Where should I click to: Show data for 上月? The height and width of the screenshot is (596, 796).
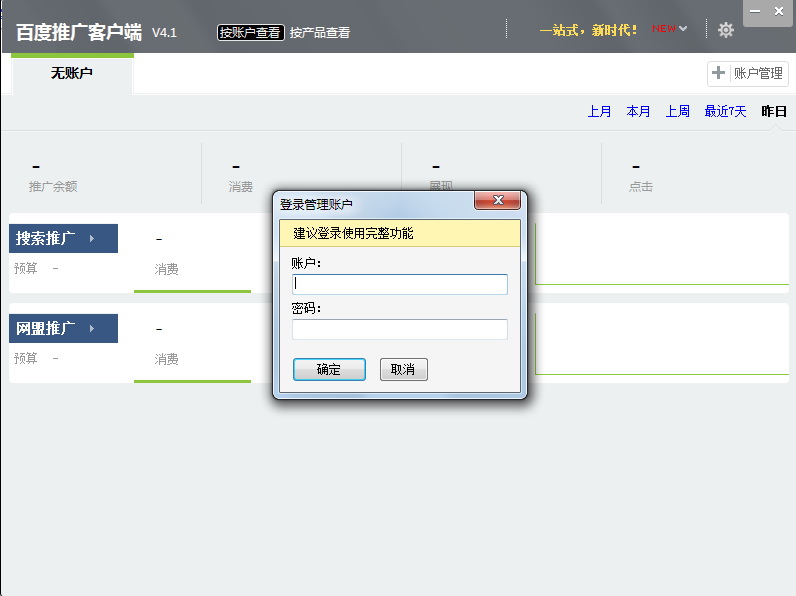coord(599,111)
